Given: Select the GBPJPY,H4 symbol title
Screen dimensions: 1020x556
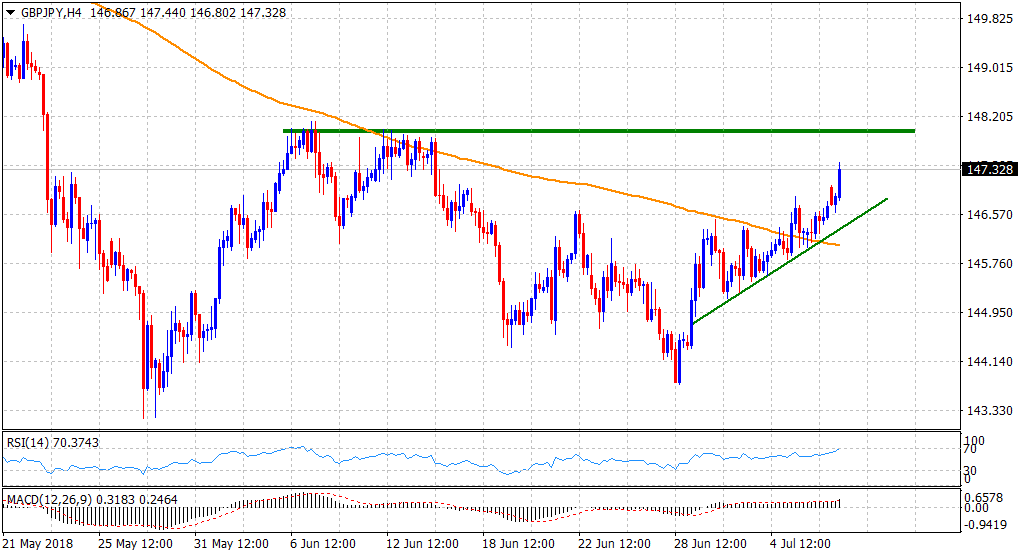Looking at the screenshot, I should point(50,12).
